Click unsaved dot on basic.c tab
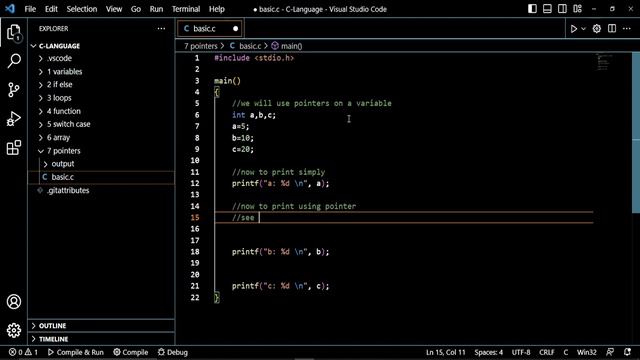 236,29
